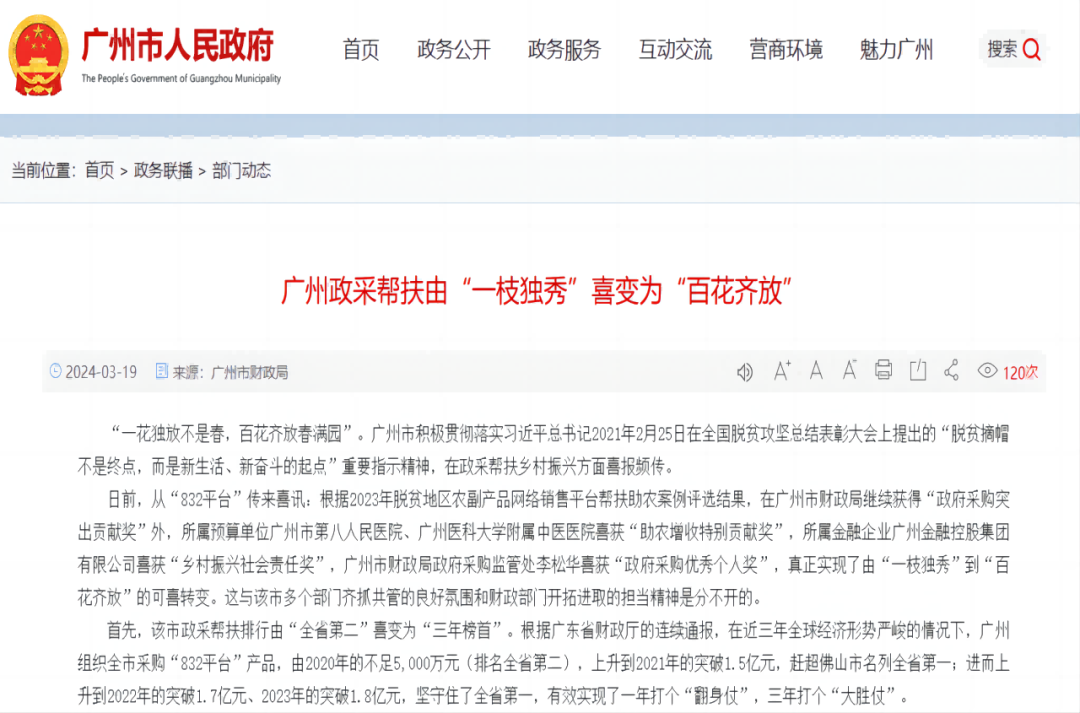The width and height of the screenshot is (1080, 713).
Task: Click the 部门动态 breadcrumb link
Action: [241, 171]
